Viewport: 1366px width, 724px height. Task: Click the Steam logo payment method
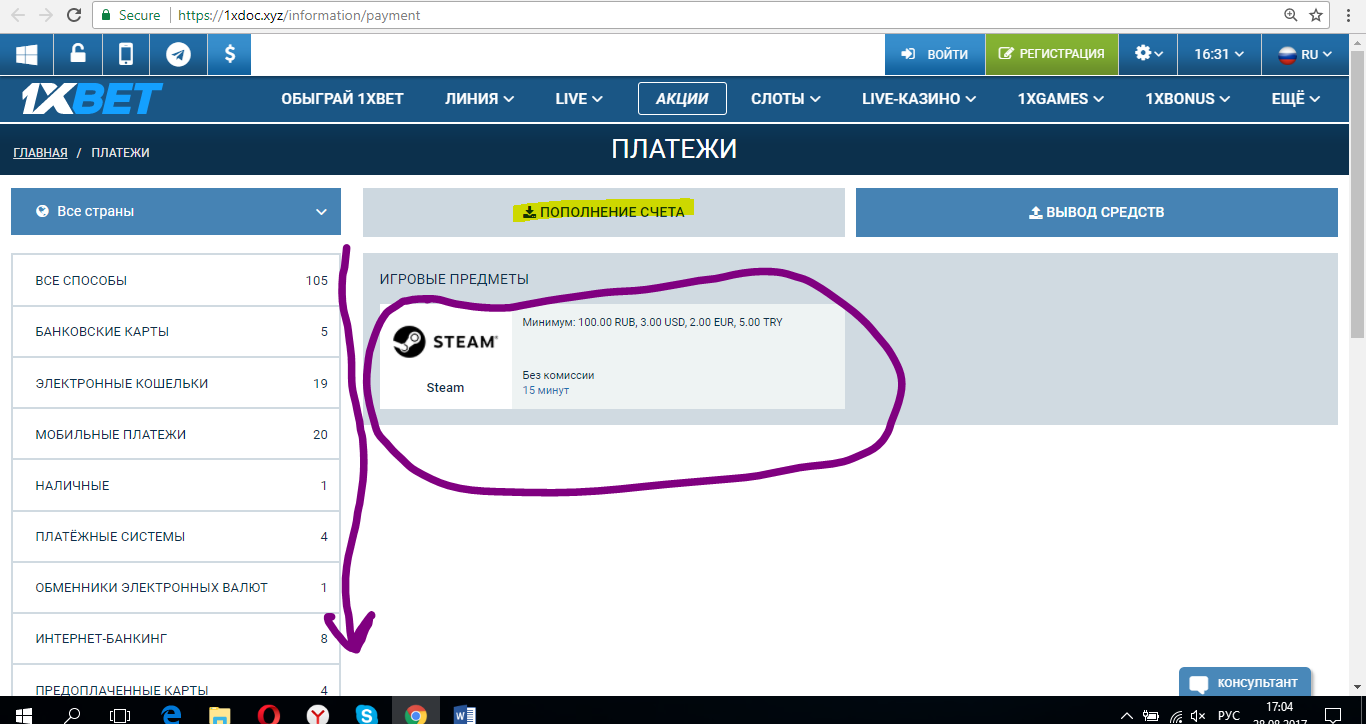pyautogui.click(x=445, y=342)
